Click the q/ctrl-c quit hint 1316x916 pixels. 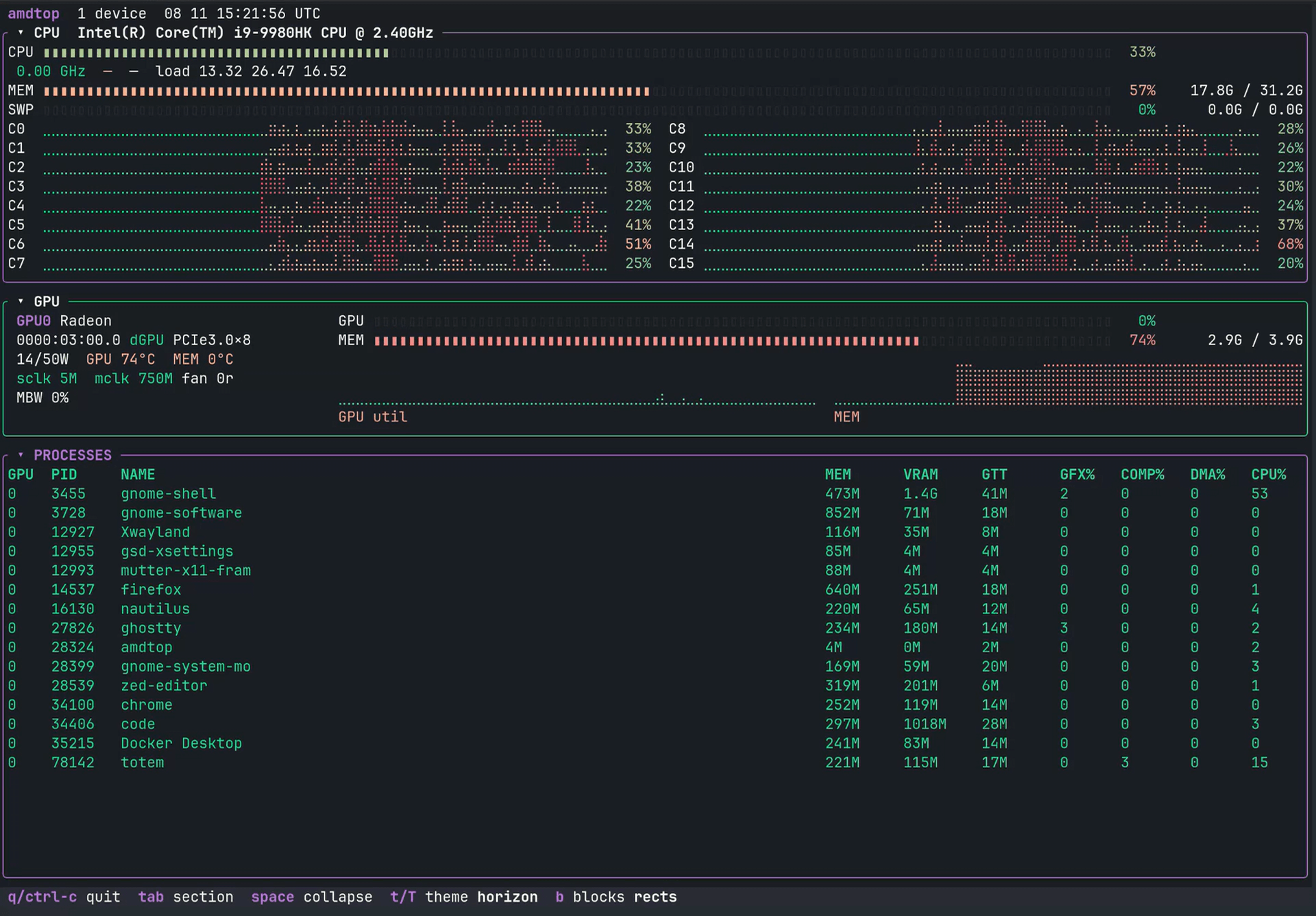[64, 897]
